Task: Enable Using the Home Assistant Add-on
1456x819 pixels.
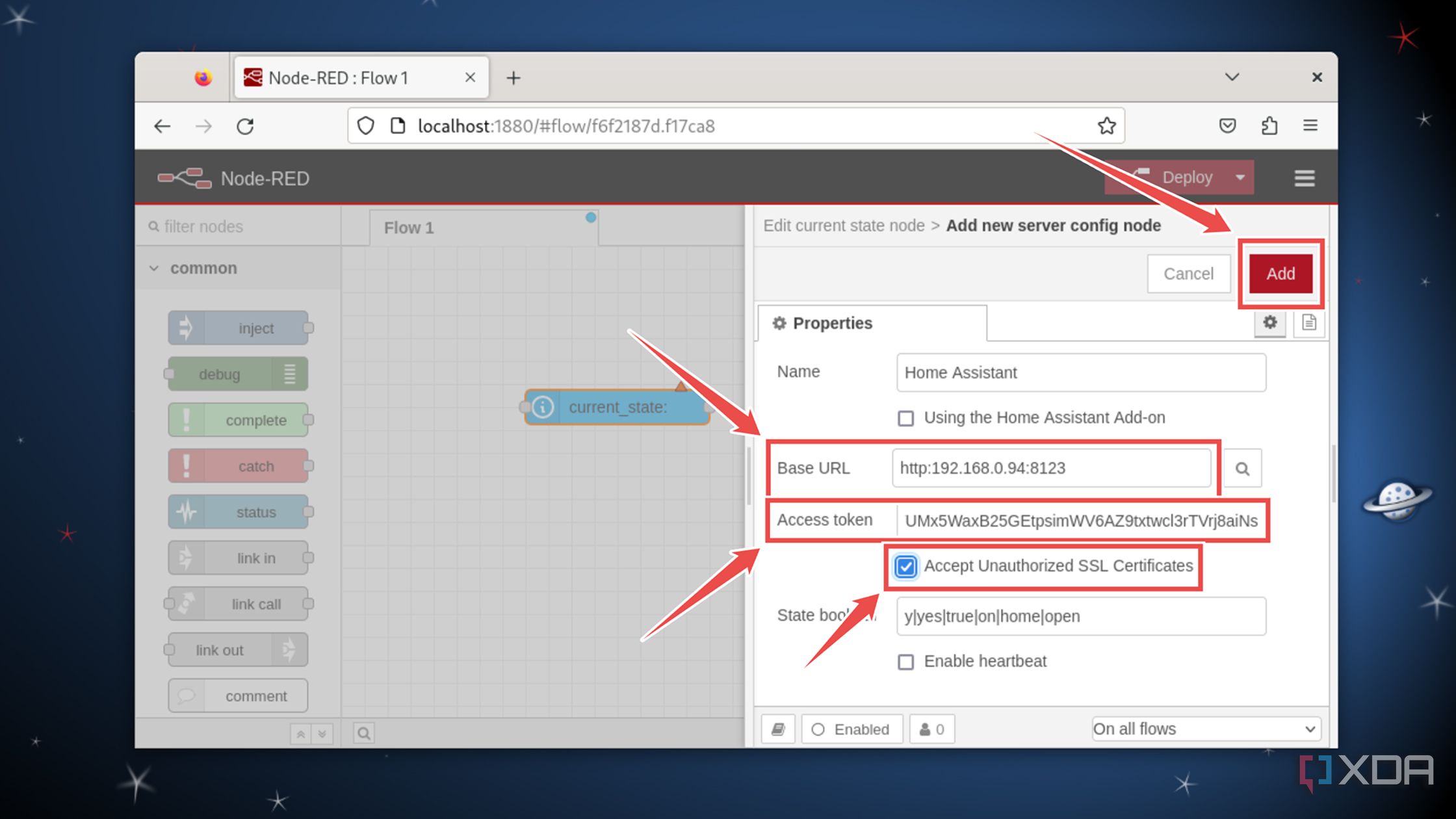Action: [x=905, y=418]
